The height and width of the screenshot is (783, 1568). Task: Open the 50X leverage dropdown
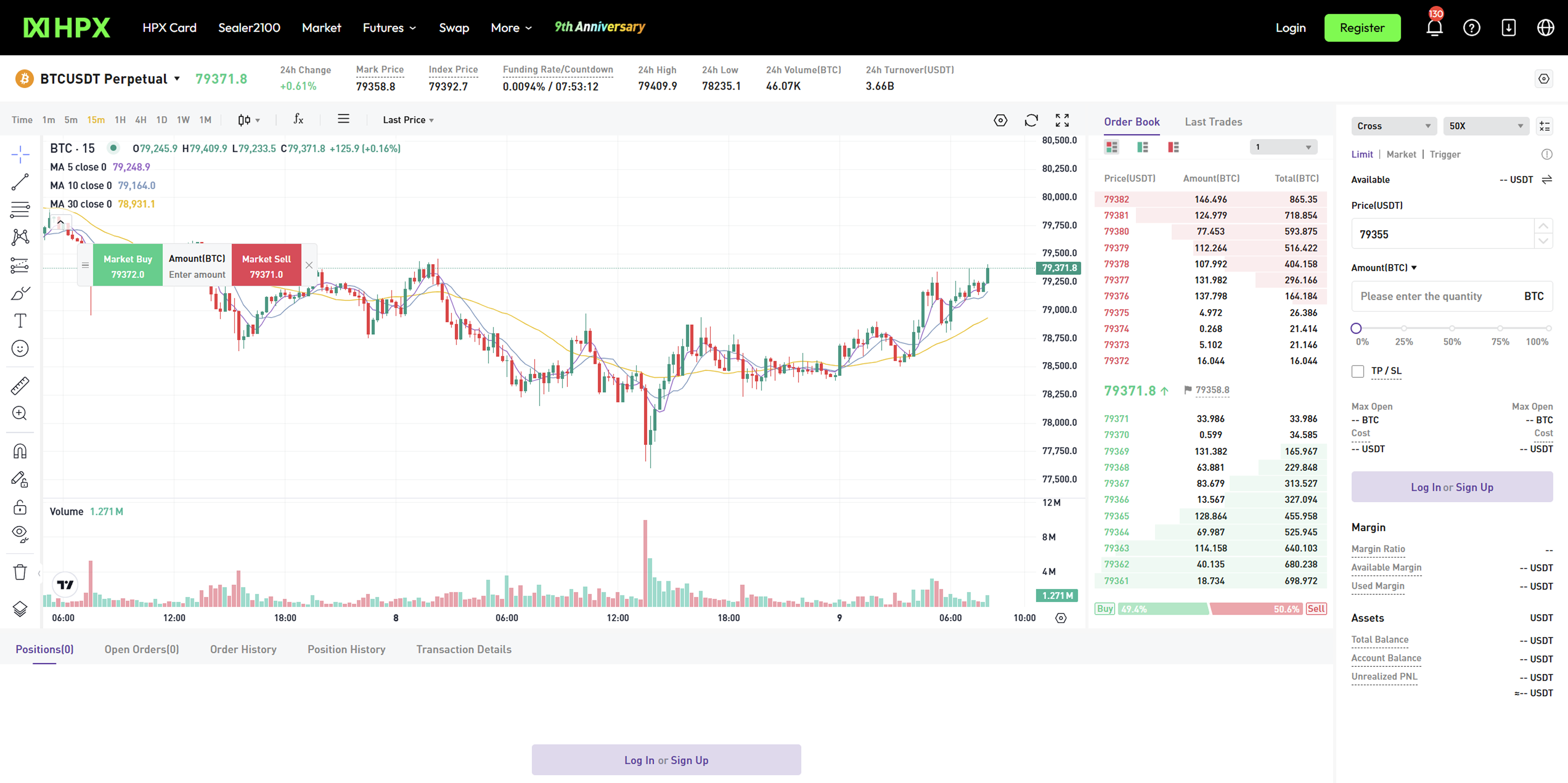click(x=1486, y=126)
